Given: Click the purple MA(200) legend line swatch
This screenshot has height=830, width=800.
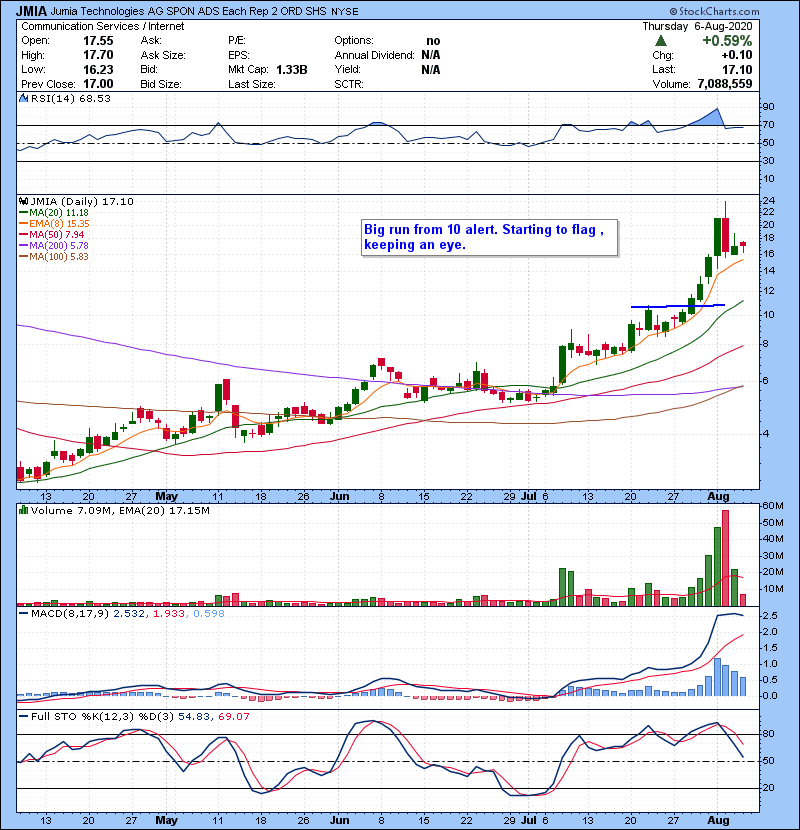Looking at the screenshot, I should 23,246.
